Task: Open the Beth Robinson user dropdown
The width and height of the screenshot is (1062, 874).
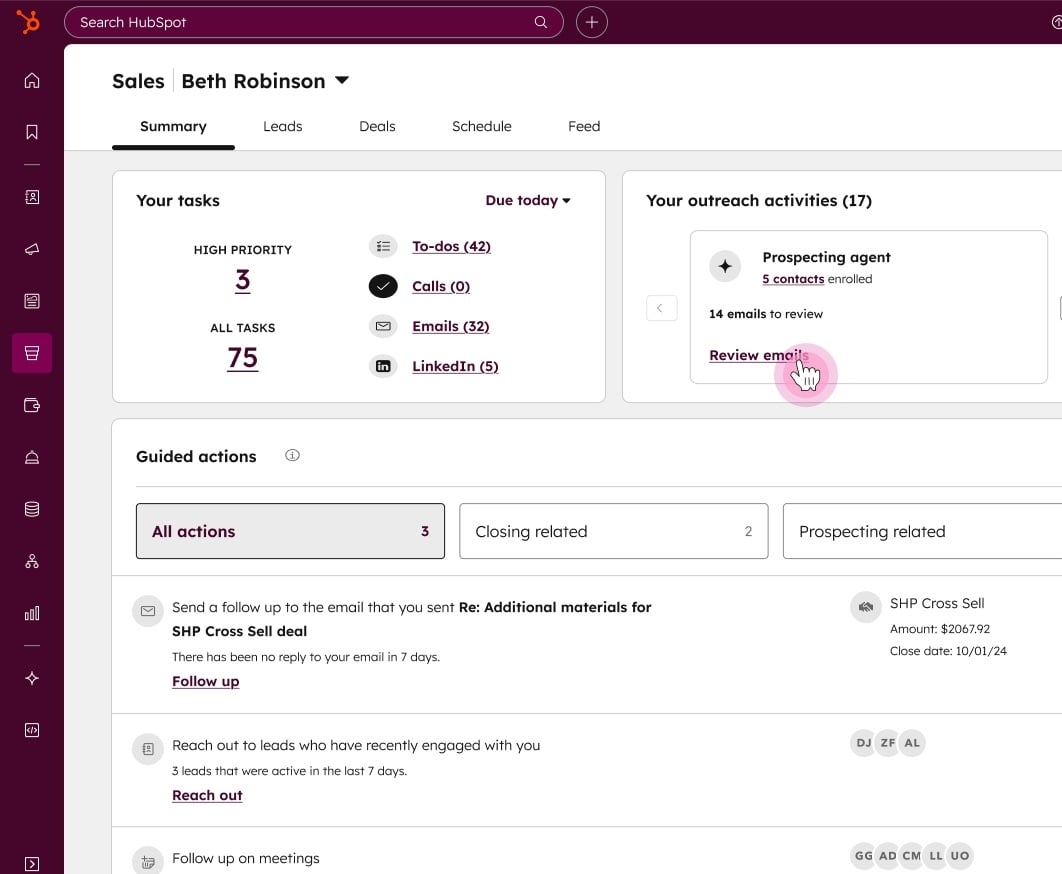Action: coord(342,81)
